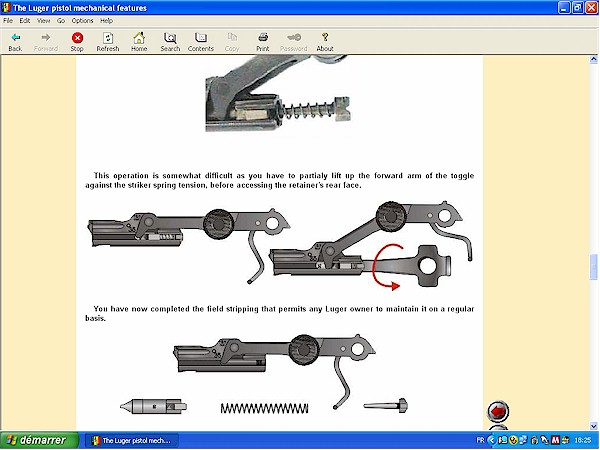Open the Go menu
This screenshot has width=600, height=450.
61,21
